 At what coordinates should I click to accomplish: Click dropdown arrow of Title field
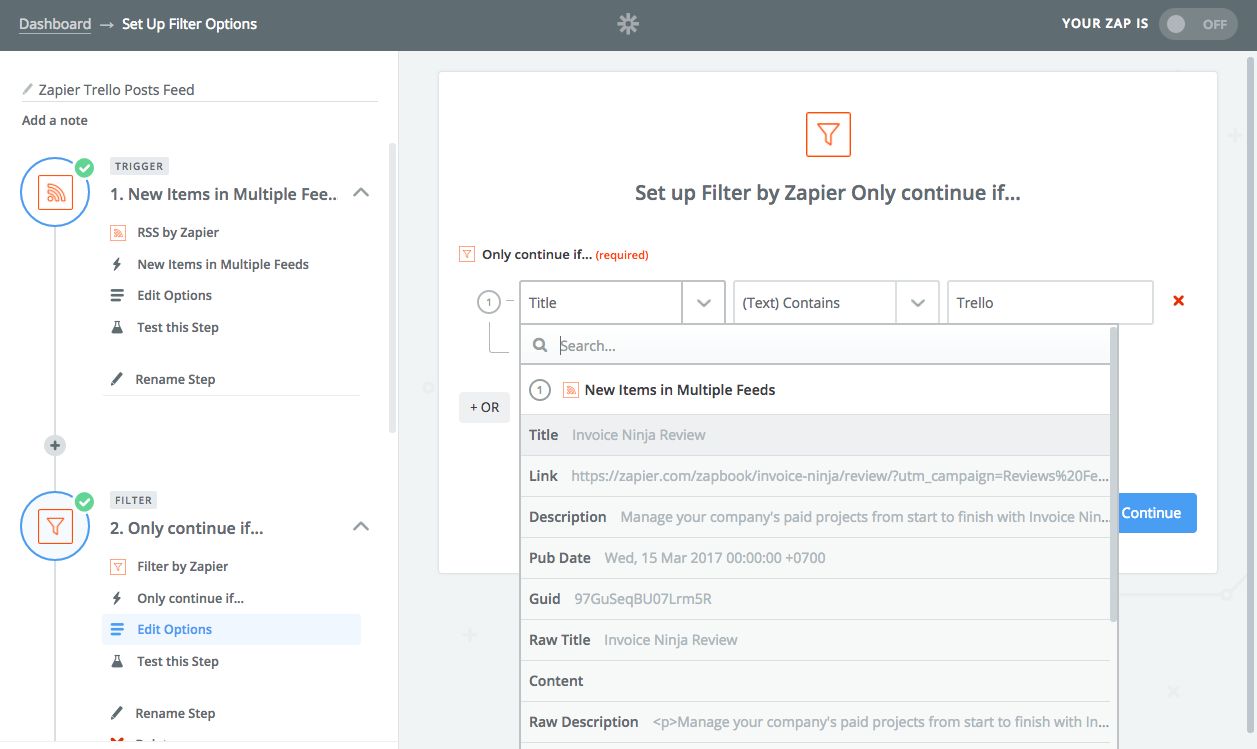point(704,302)
